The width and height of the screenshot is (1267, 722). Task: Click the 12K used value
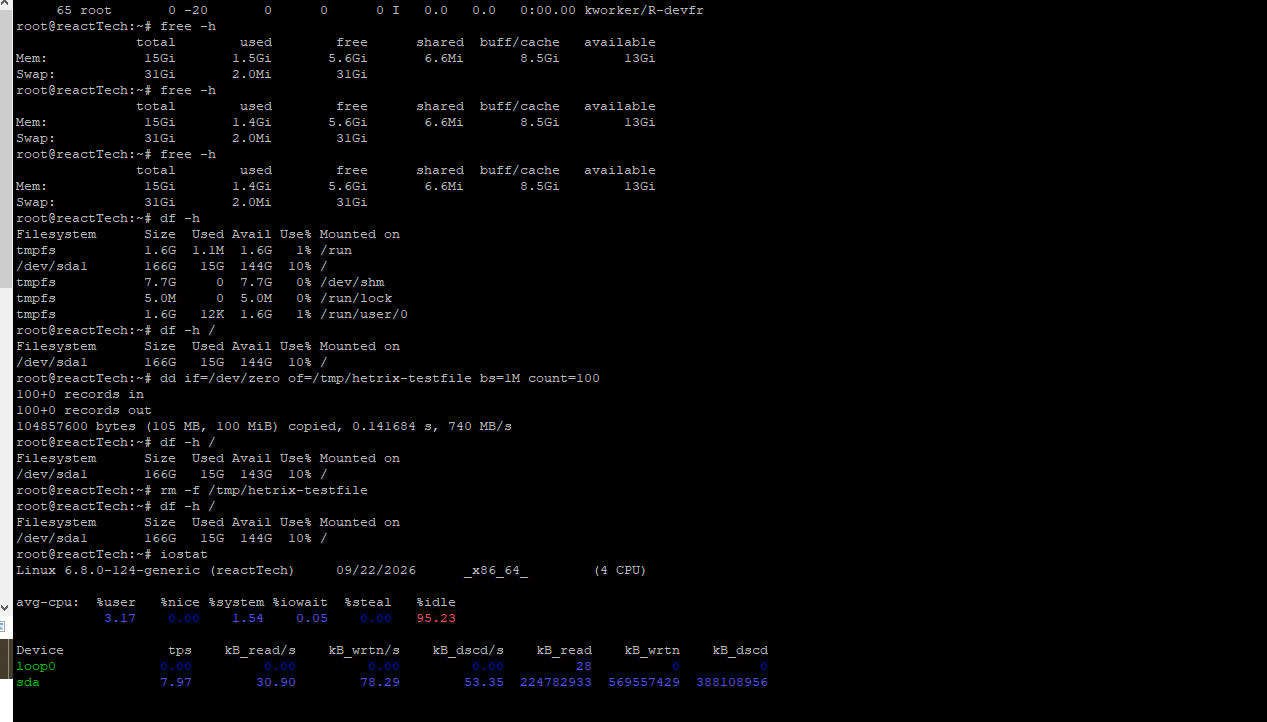click(x=212, y=314)
